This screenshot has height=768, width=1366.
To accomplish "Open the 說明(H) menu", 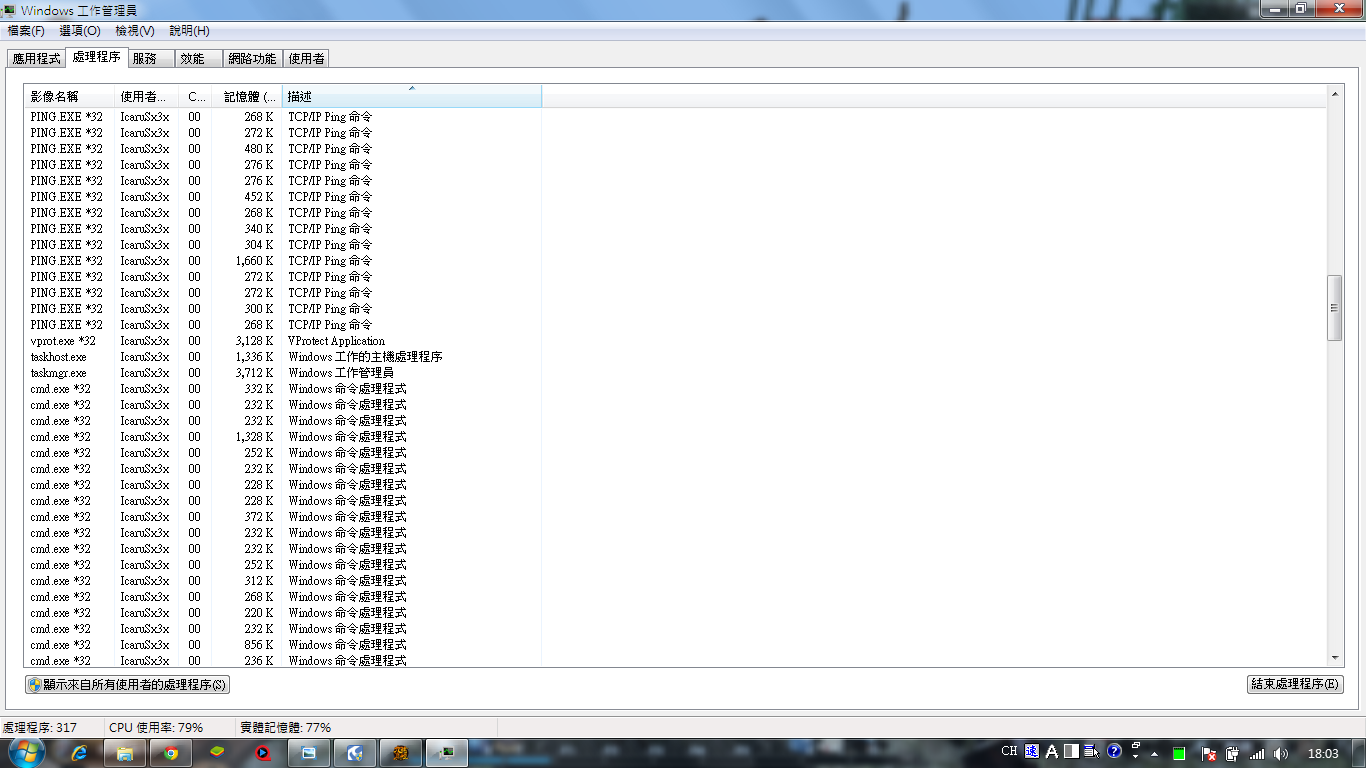I will coord(190,31).
